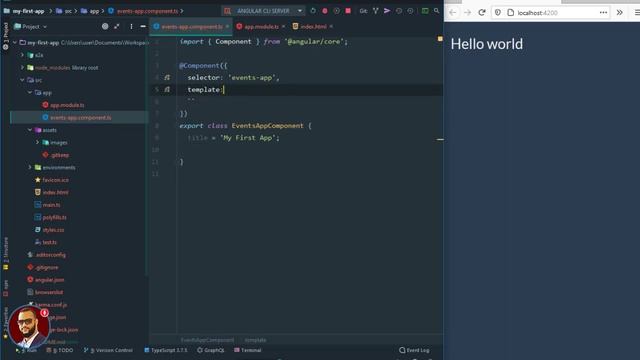Open browser page actions three-dot menu
This screenshot has height=360, width=640.
tap(603, 13)
